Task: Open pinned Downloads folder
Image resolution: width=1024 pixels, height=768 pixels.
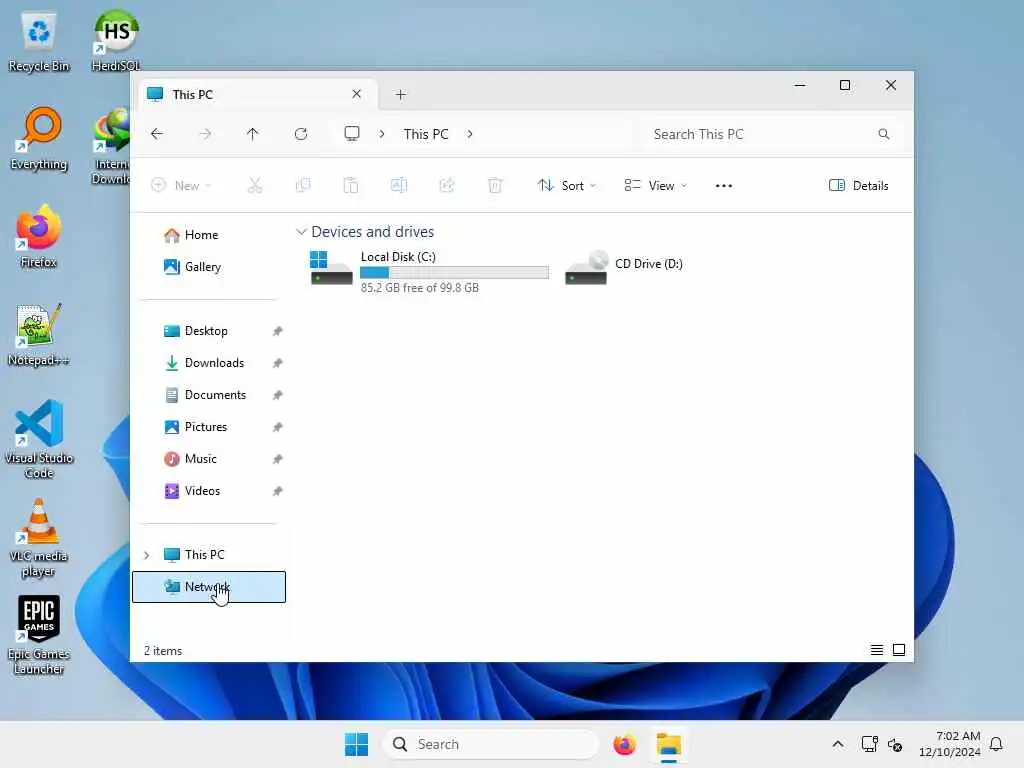Action: click(x=214, y=362)
